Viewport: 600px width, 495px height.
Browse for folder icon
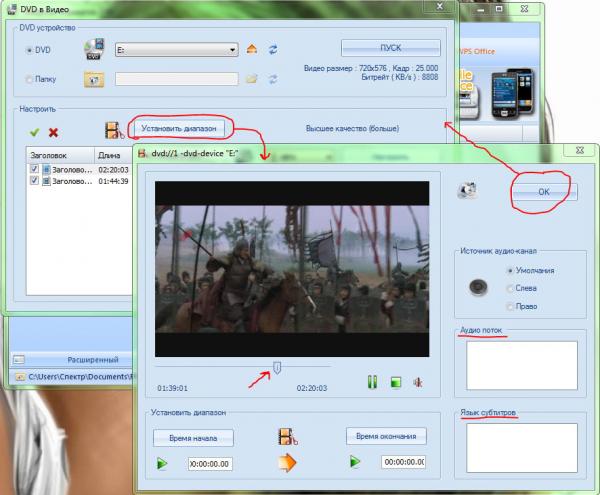tap(251, 79)
